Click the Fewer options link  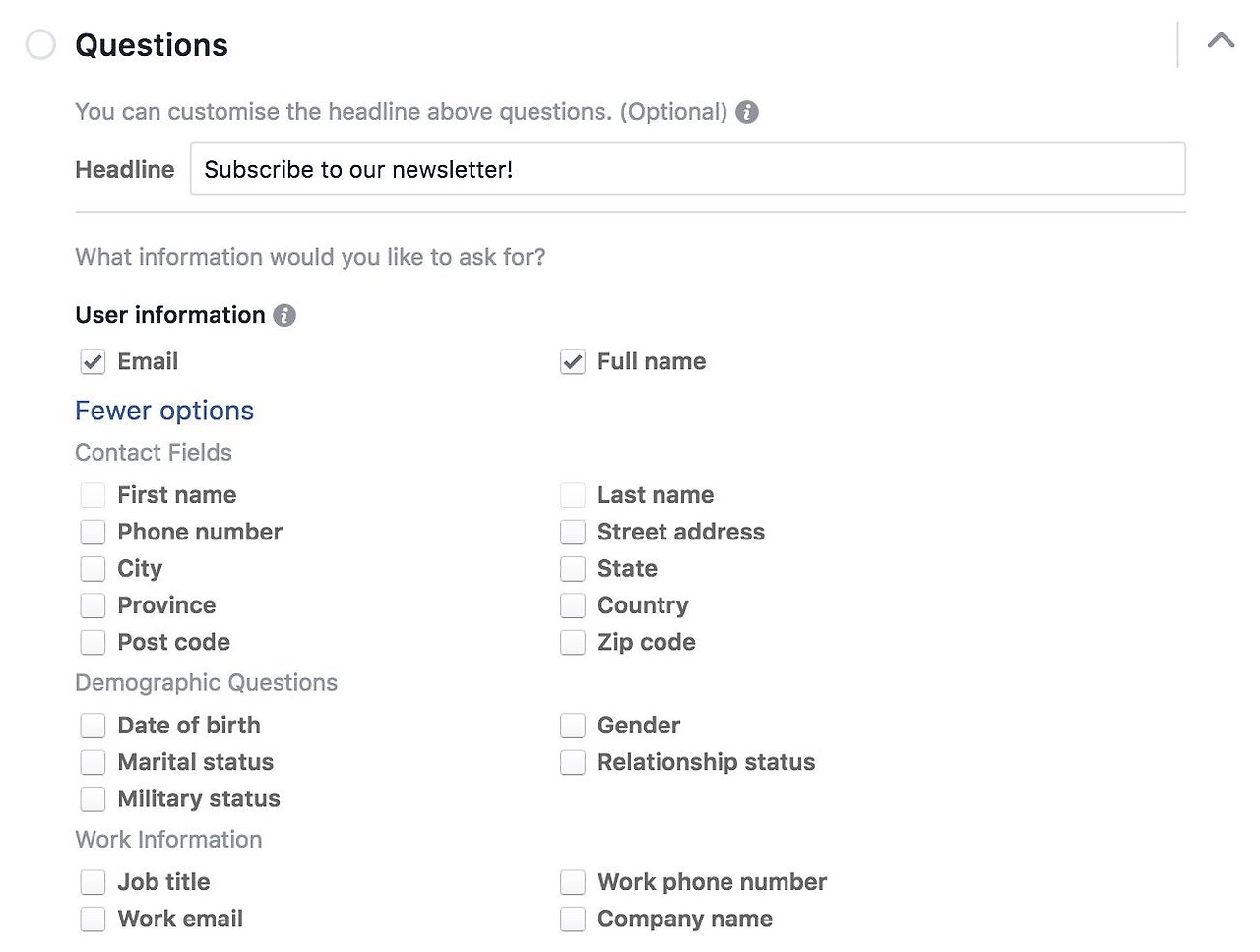tap(164, 411)
